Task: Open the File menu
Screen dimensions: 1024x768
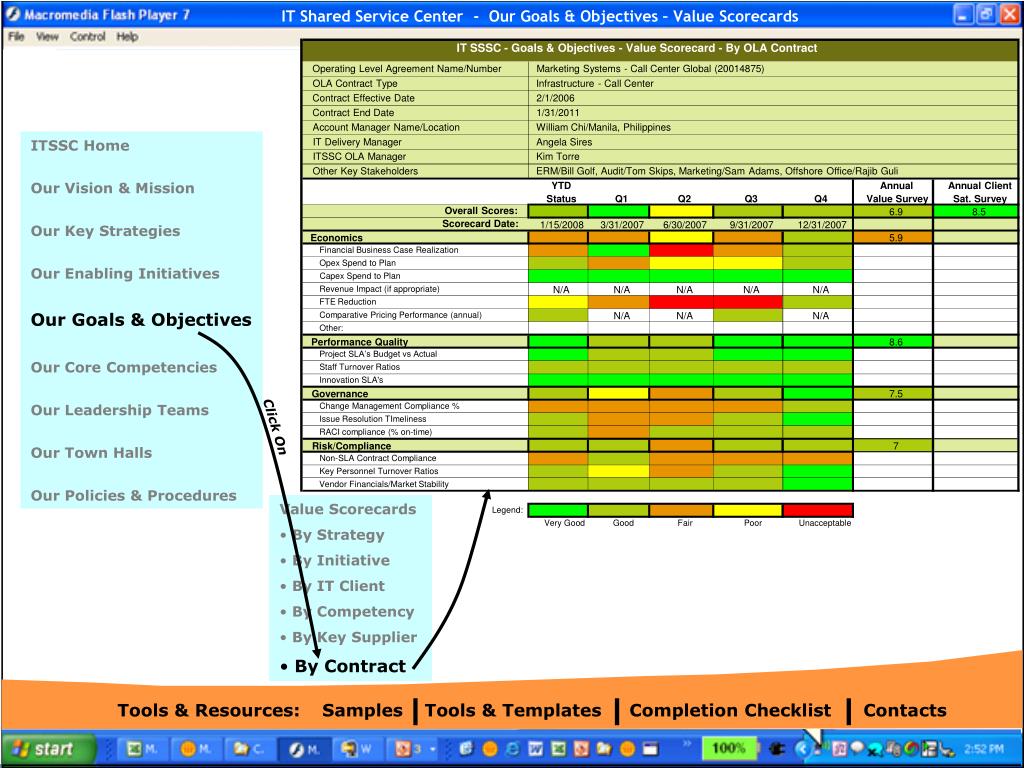Action: 16,37
